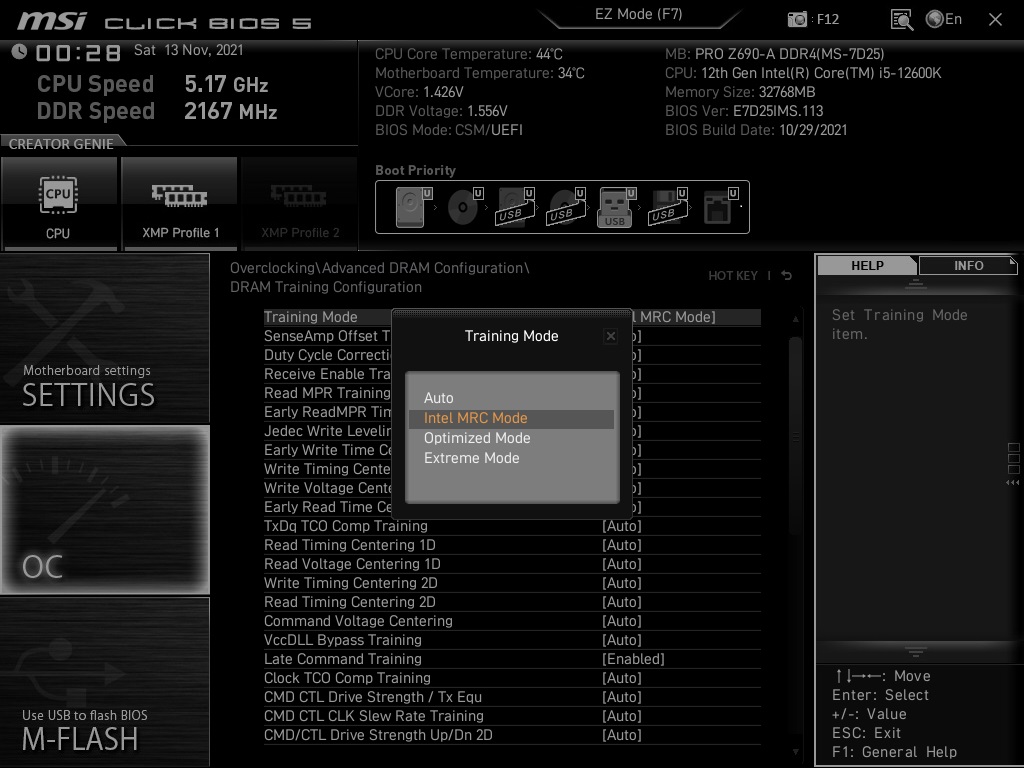
Task: Open Read Timing Centering 2D value
Action: point(622,602)
